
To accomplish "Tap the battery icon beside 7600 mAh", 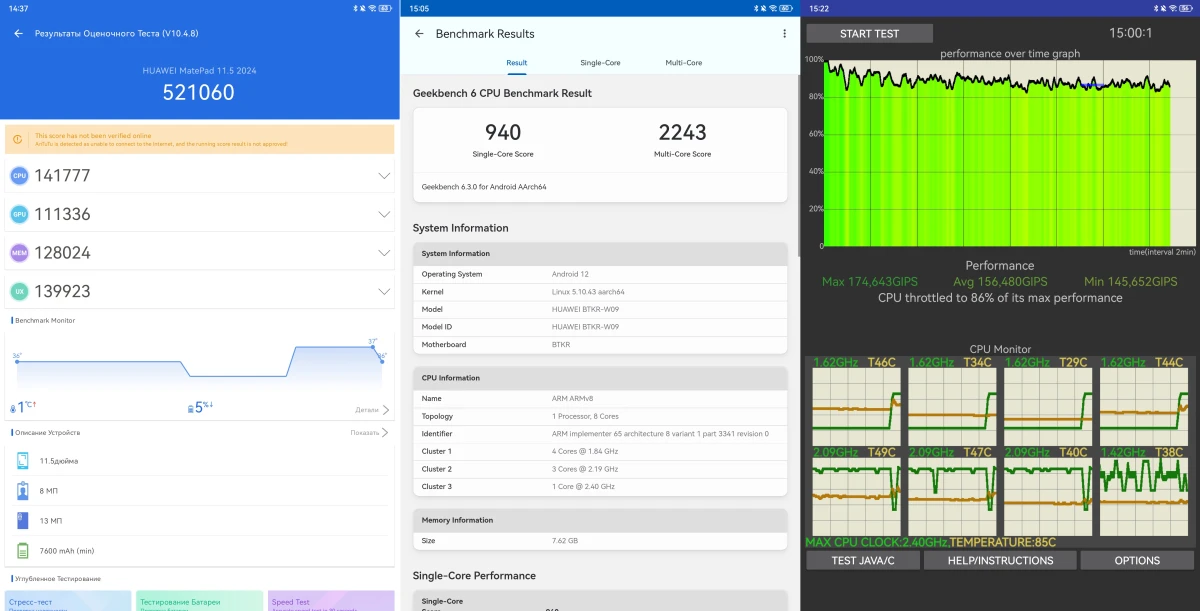I will click(x=23, y=550).
